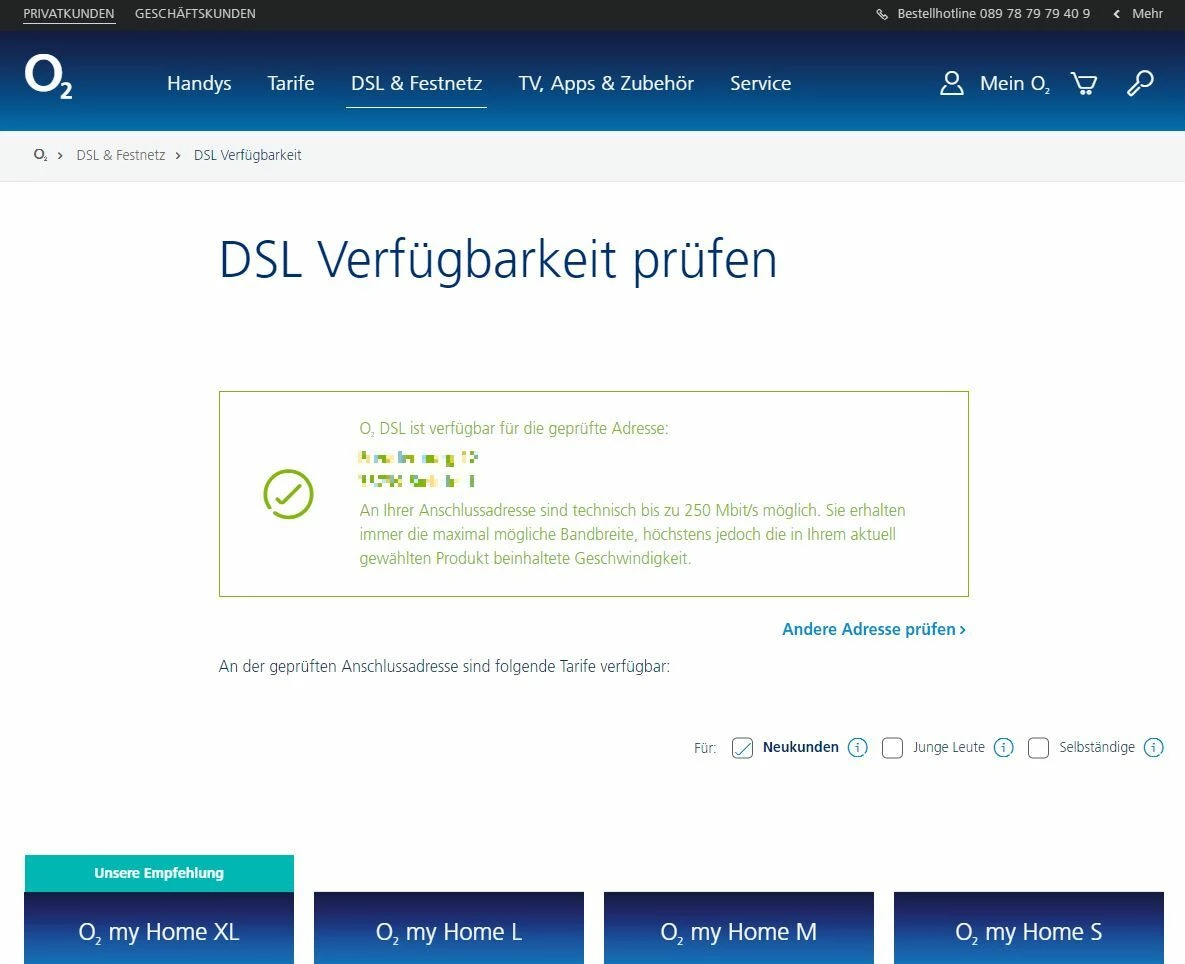1185x964 pixels.
Task: Click the green checkmark availability icon
Action: [x=289, y=494]
